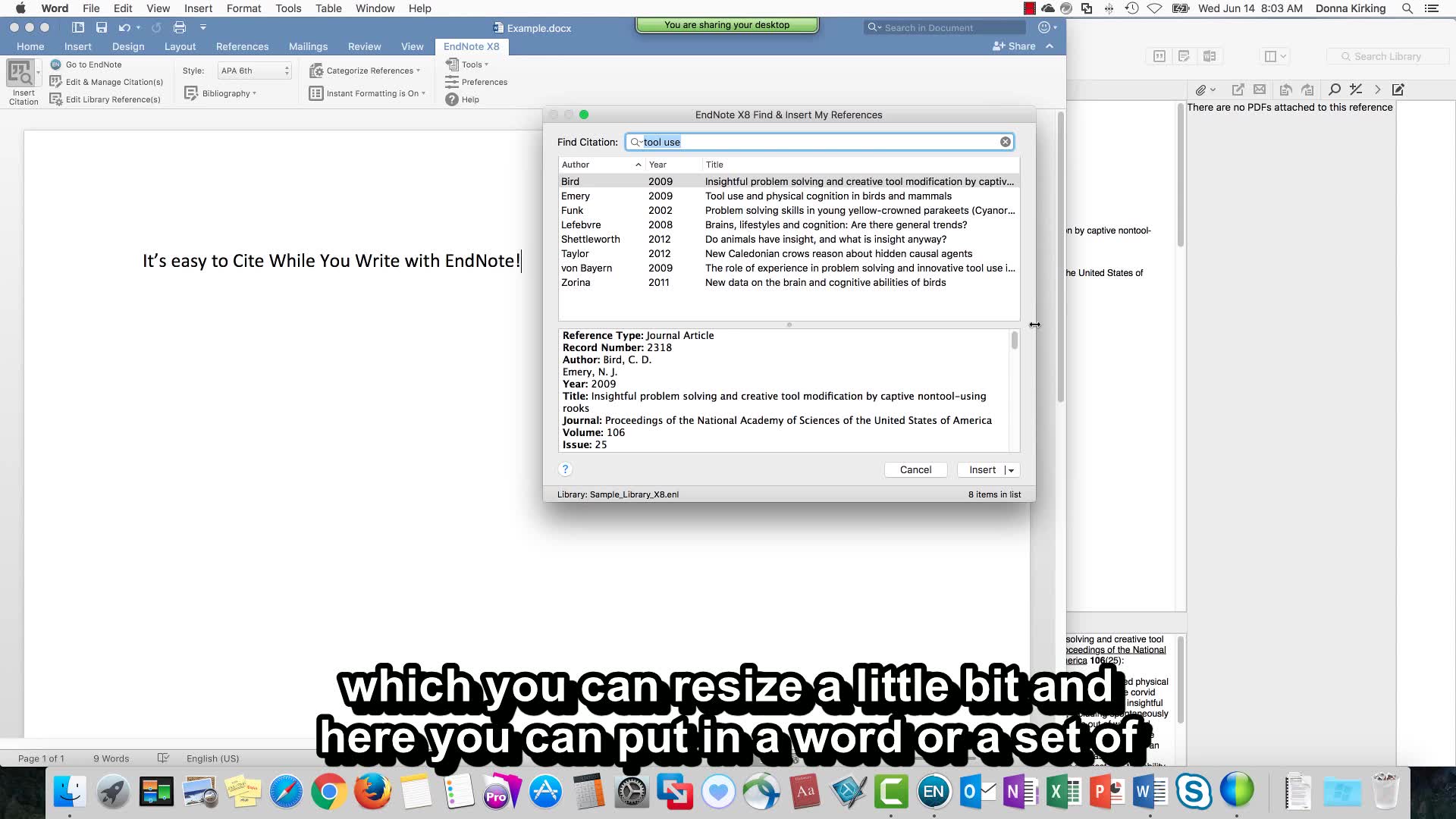Open EndNote app from the Dock
The height and width of the screenshot is (819, 1456).
tap(934, 792)
